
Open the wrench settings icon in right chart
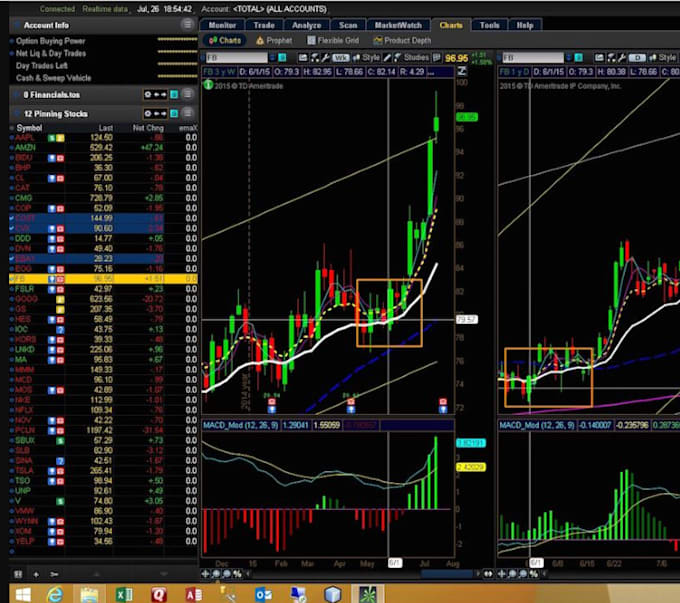(622, 57)
